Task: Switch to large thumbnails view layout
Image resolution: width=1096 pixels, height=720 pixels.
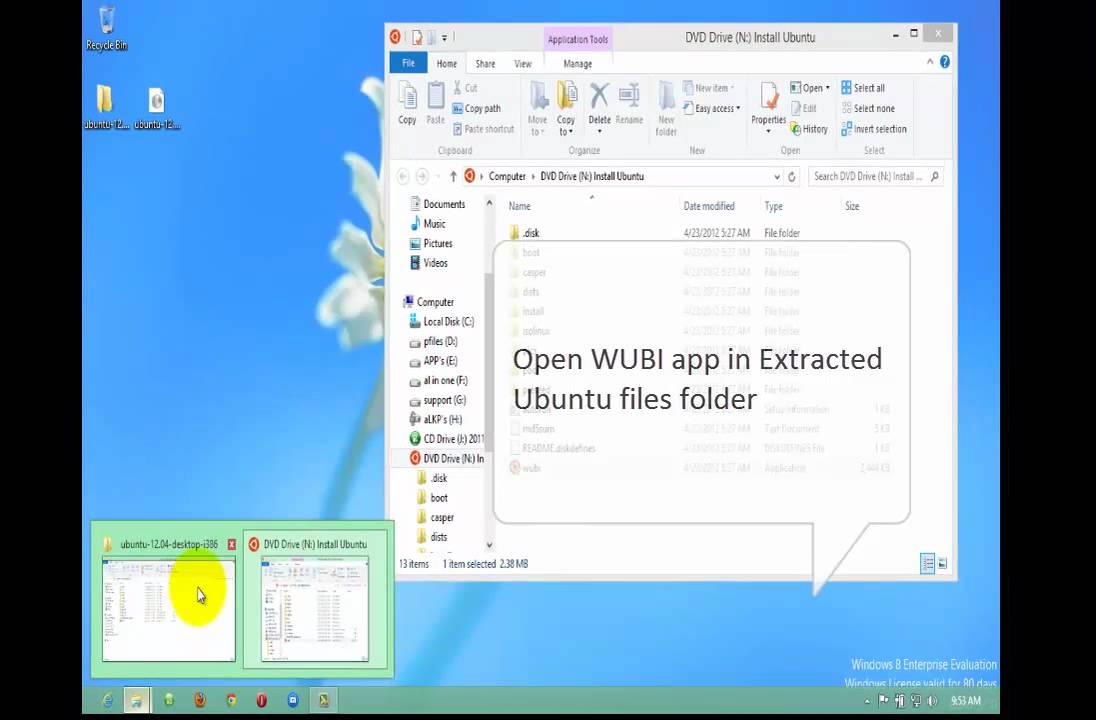Action: point(942,563)
